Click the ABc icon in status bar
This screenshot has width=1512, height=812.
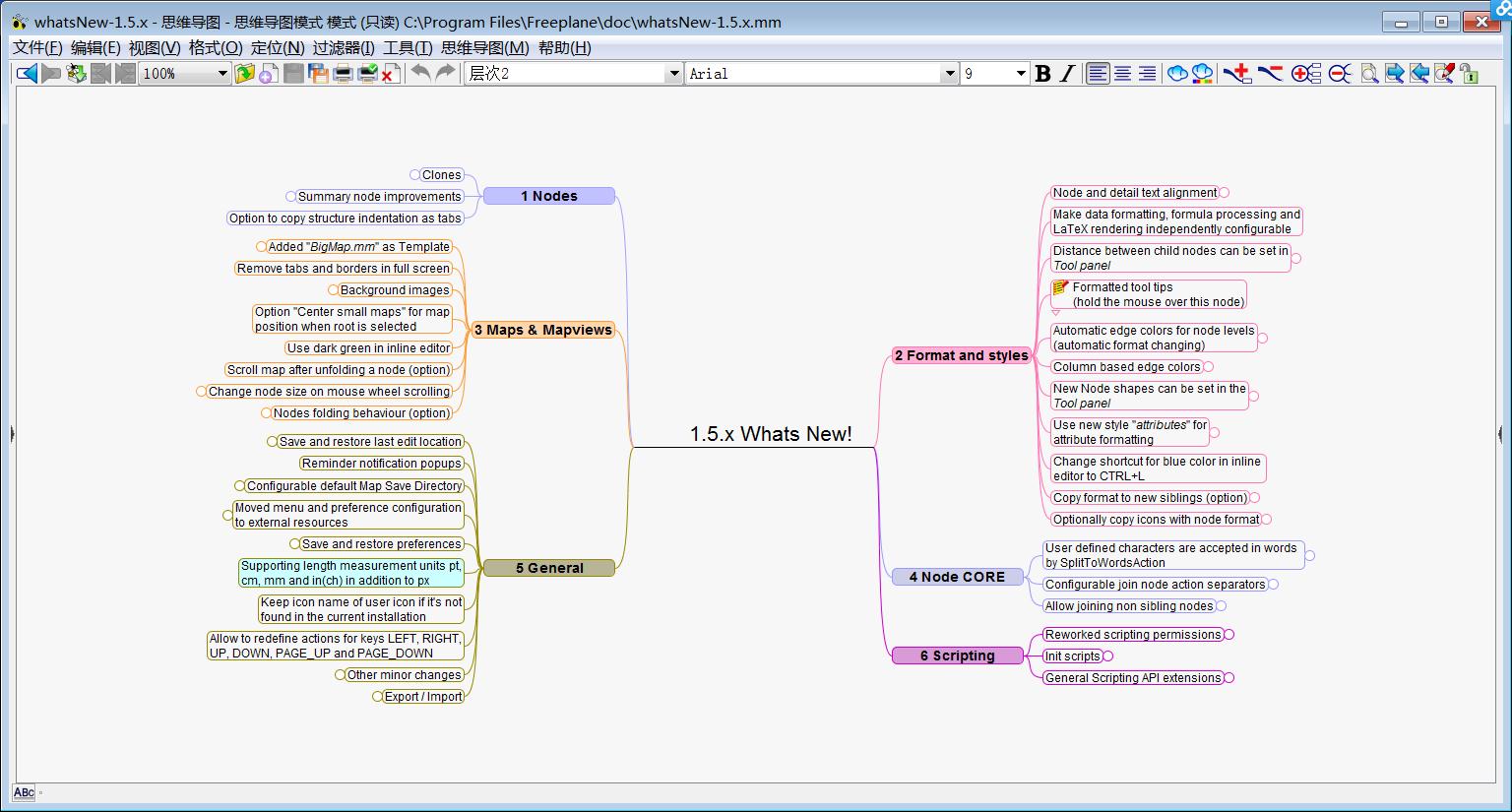click(24, 792)
